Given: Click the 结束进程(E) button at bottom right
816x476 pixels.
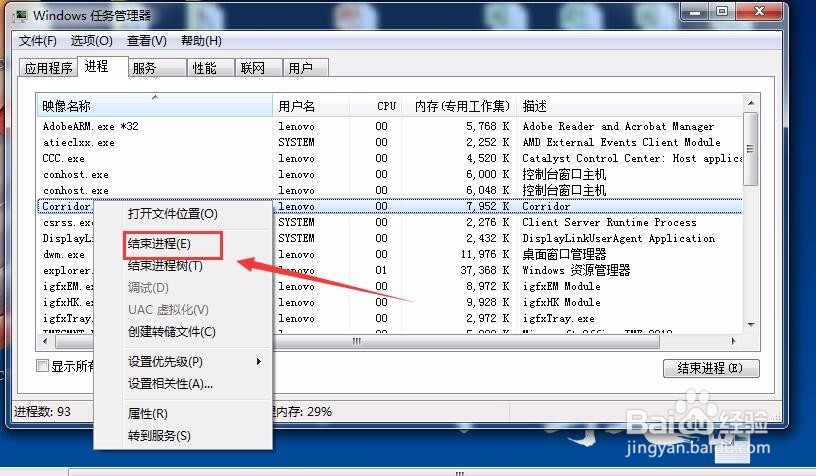Looking at the screenshot, I should pyautogui.click(x=711, y=368).
